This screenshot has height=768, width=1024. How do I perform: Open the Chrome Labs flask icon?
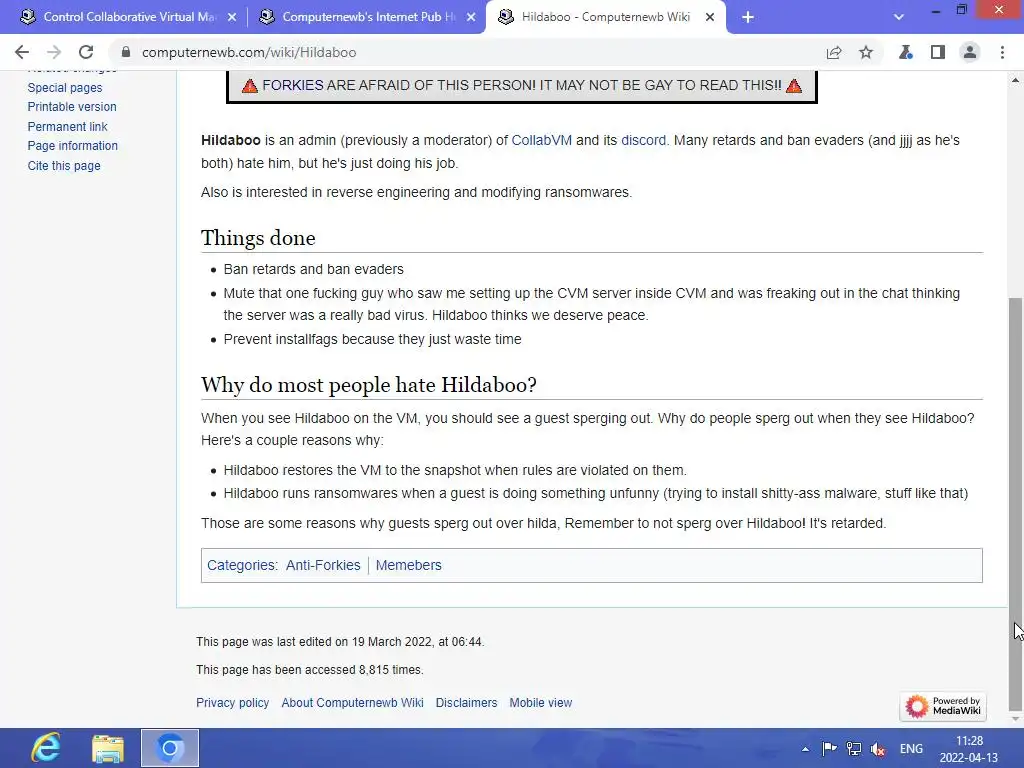906,52
